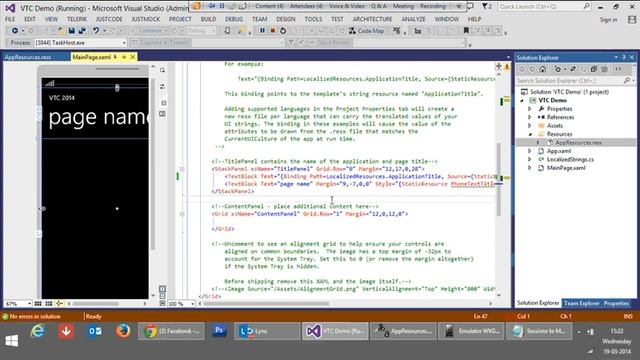Open Firefox from the taskbar
The height and width of the screenshot is (360, 640).
pyautogui.click(x=123, y=331)
